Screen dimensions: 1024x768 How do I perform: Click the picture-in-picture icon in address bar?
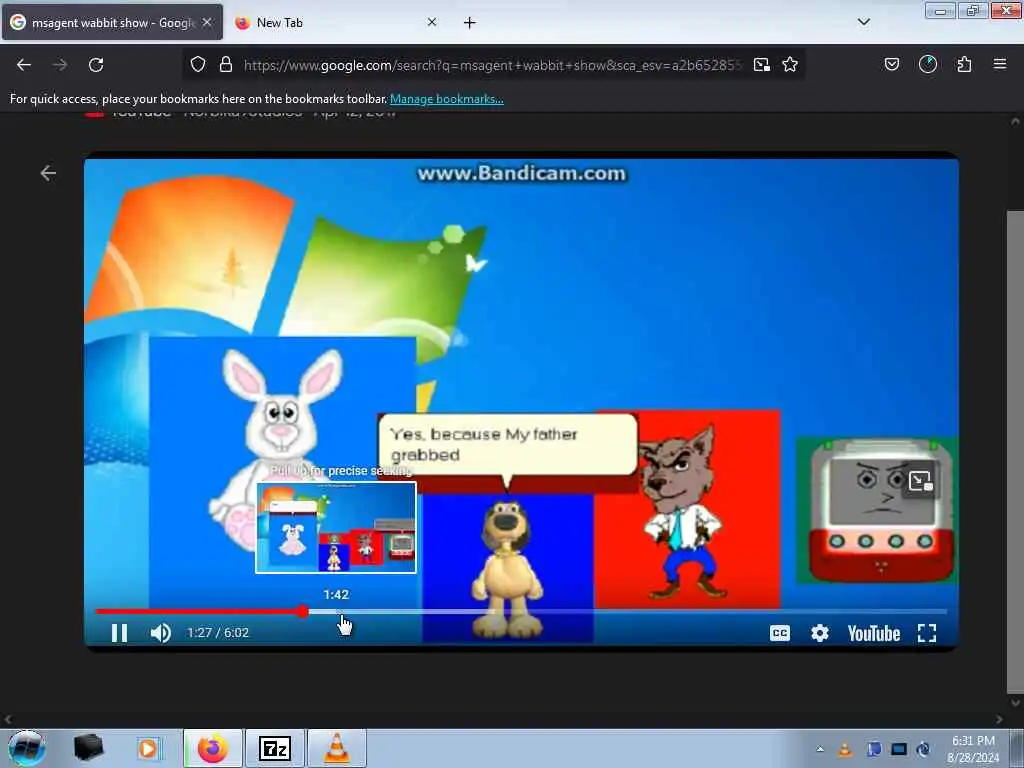coord(761,64)
